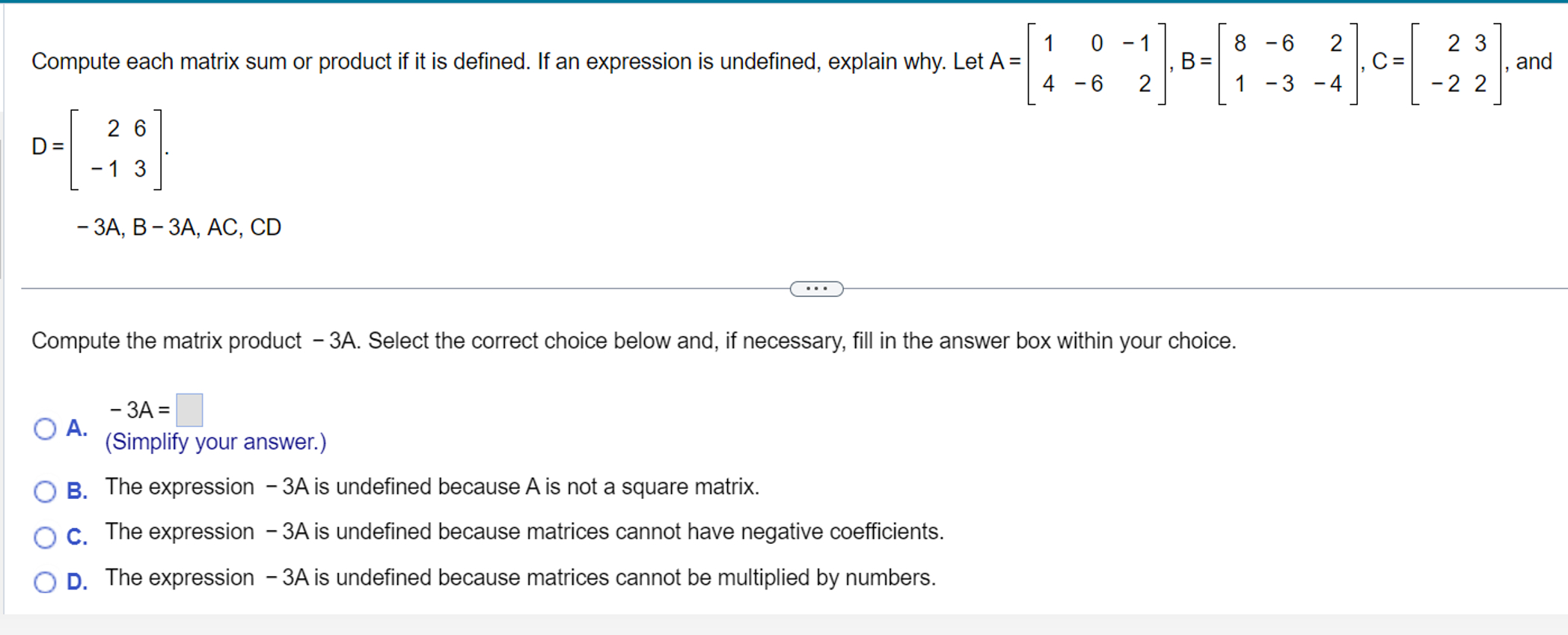Select answer choice C radio button

point(46,533)
